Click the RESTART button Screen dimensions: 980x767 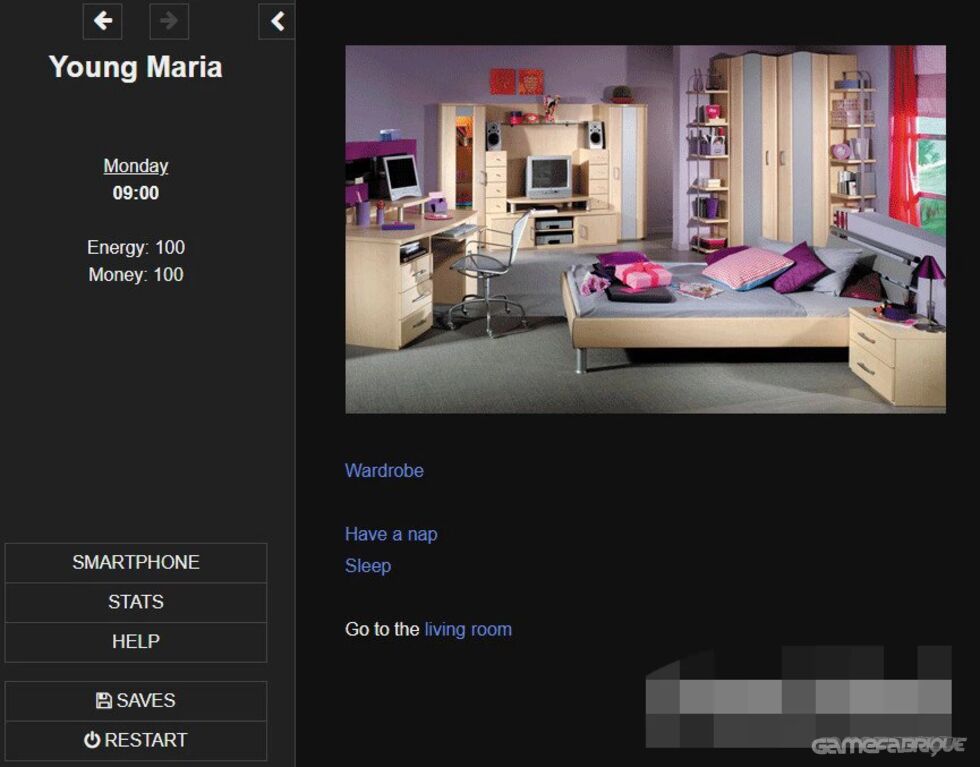136,741
